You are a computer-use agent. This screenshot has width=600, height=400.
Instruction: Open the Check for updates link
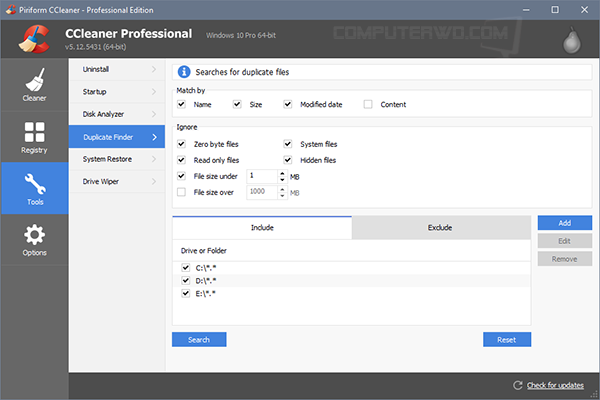click(x=555, y=385)
